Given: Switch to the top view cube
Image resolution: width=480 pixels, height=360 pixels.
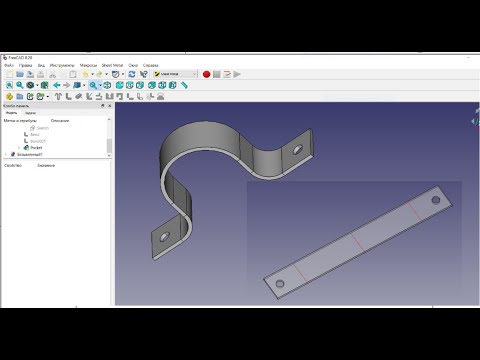Looking at the screenshot, I should click(130, 85).
